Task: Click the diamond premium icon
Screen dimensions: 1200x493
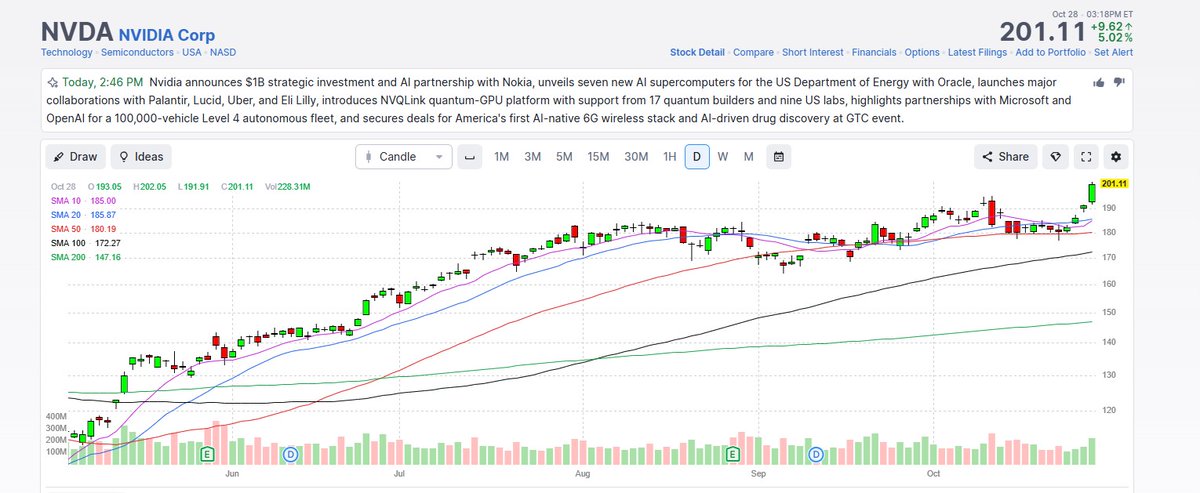Action: (x=1055, y=156)
